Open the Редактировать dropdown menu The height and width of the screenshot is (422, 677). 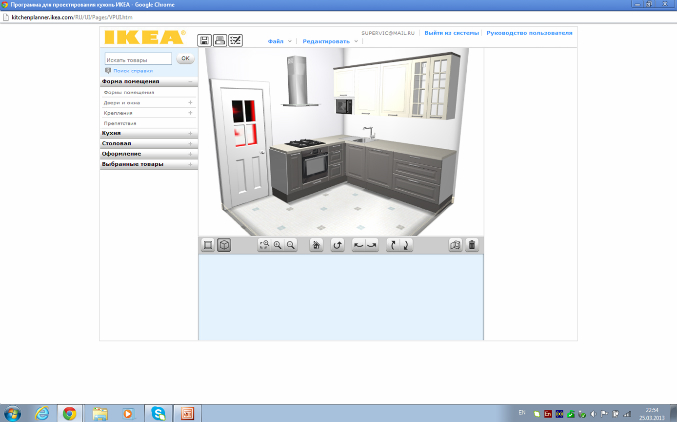[x=329, y=41]
